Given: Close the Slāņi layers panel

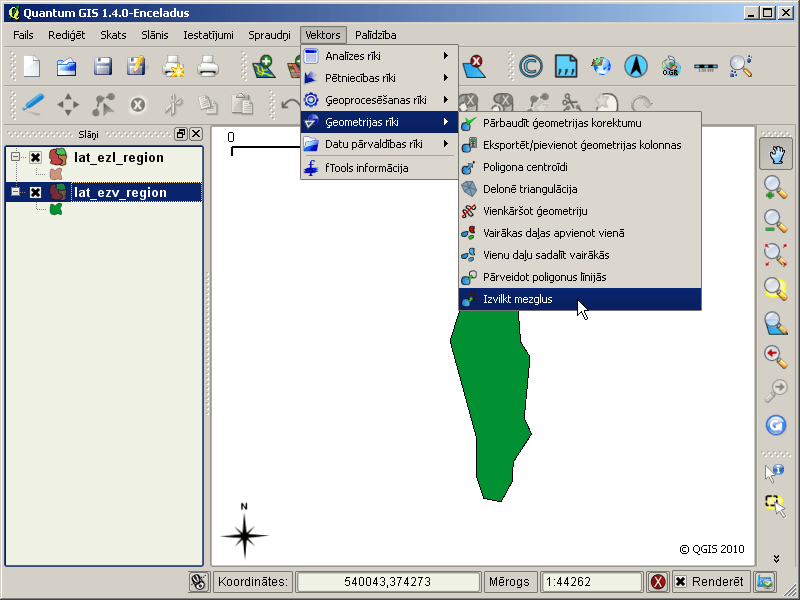Looking at the screenshot, I should [x=196, y=134].
